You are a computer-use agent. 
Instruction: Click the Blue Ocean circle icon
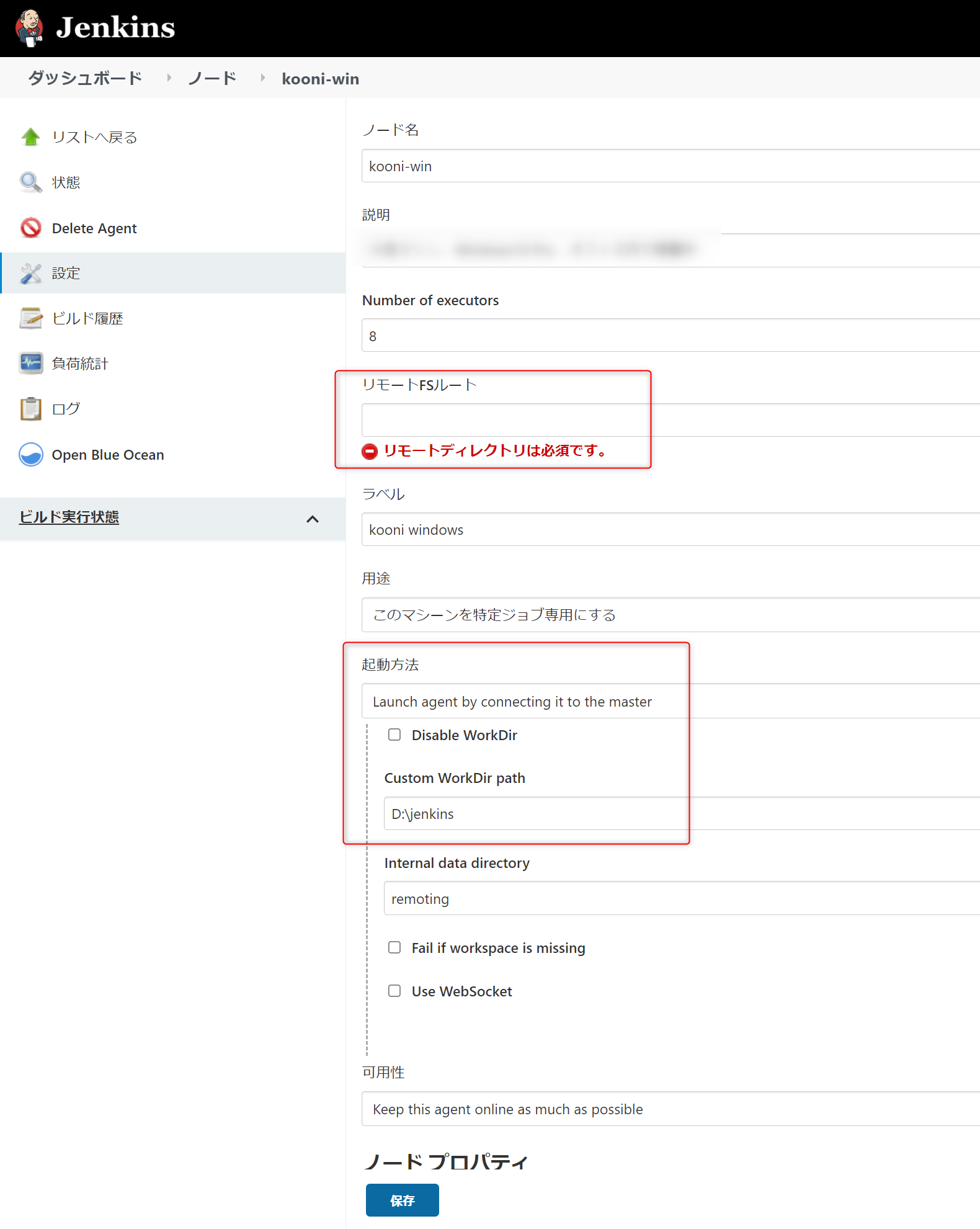(x=30, y=454)
